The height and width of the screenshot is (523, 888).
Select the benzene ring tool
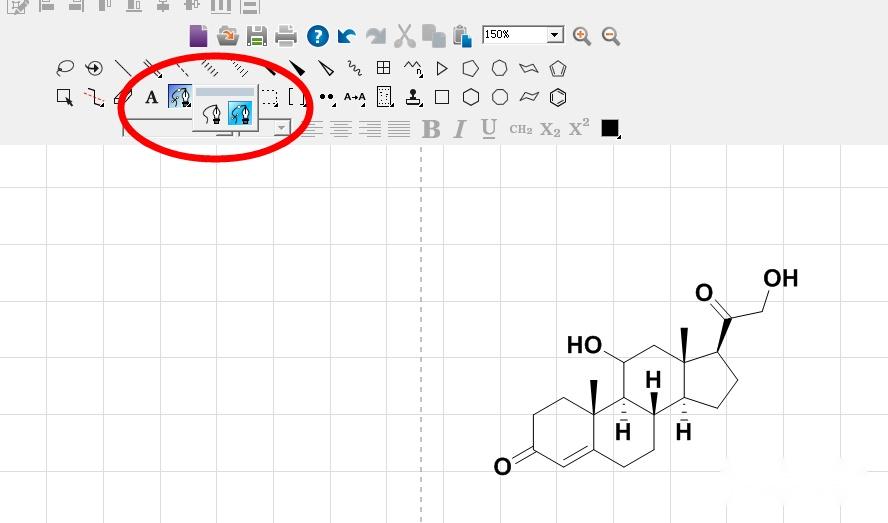click(558, 97)
